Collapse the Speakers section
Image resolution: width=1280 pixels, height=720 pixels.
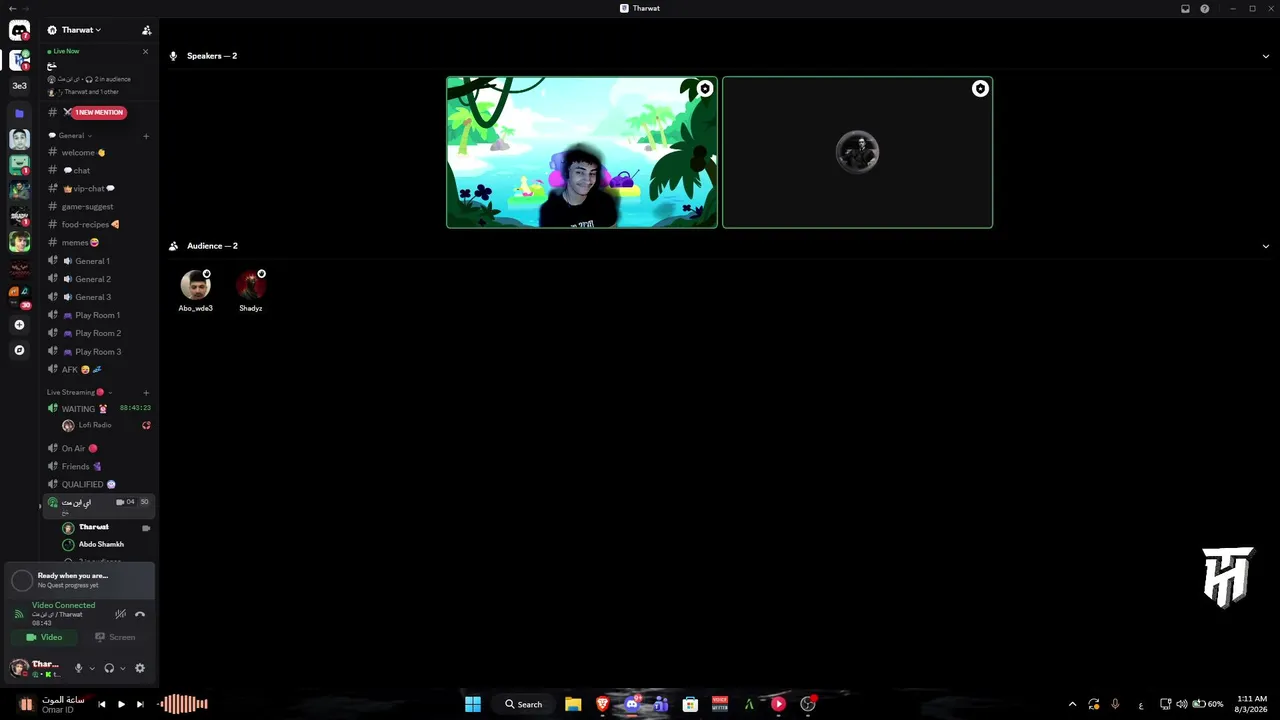tap(1265, 56)
